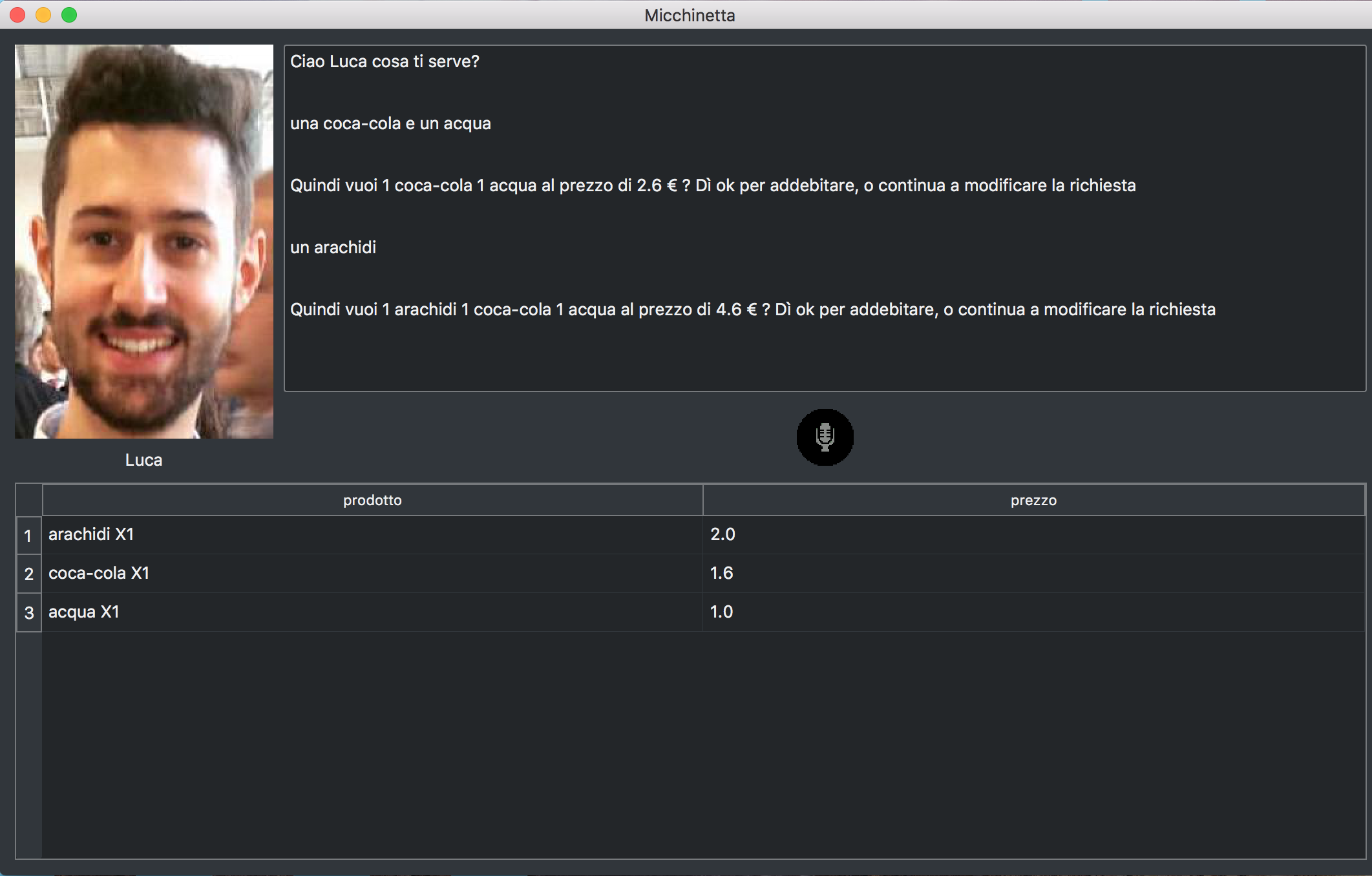Click the table's top-left corner select-all cell

click(29, 500)
